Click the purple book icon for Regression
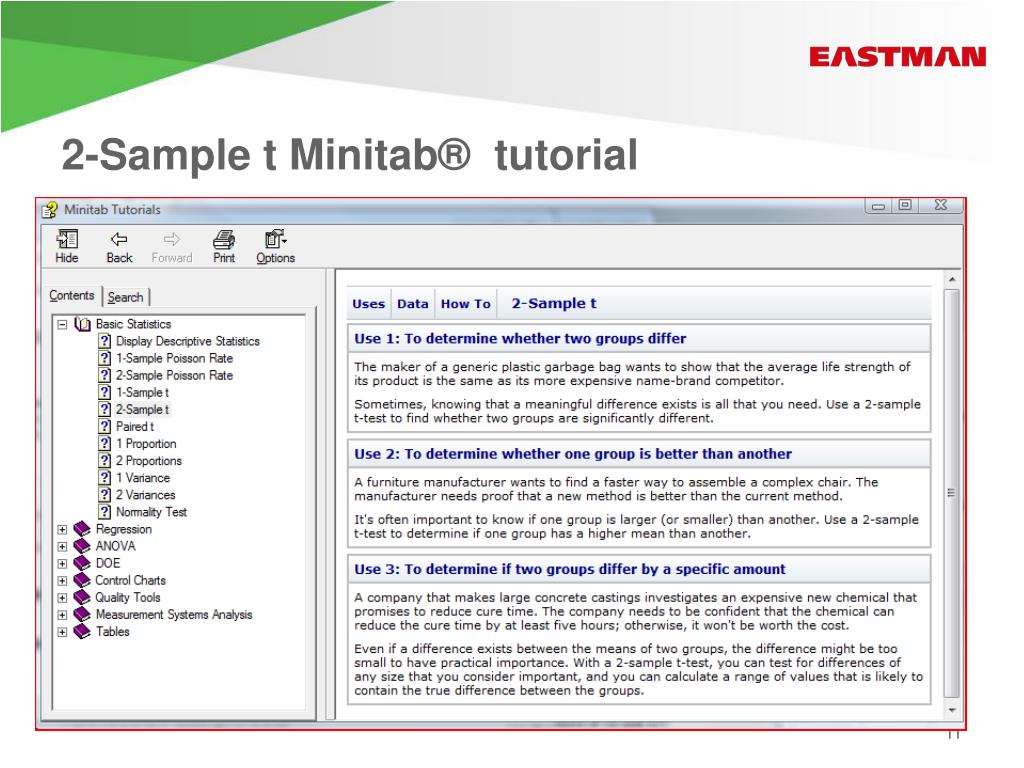 [x=82, y=529]
